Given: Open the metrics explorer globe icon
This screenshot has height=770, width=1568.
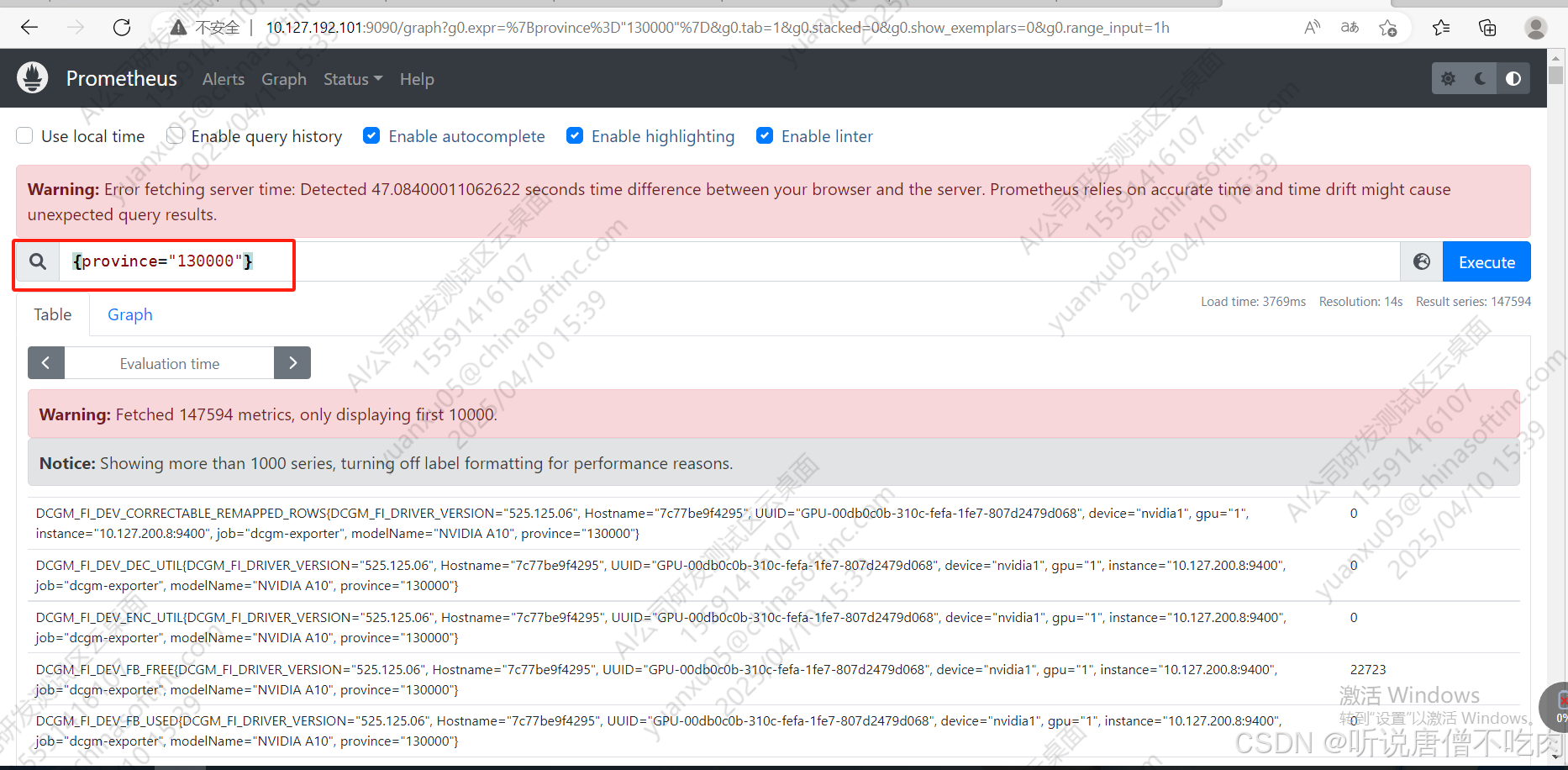Looking at the screenshot, I should (1422, 261).
